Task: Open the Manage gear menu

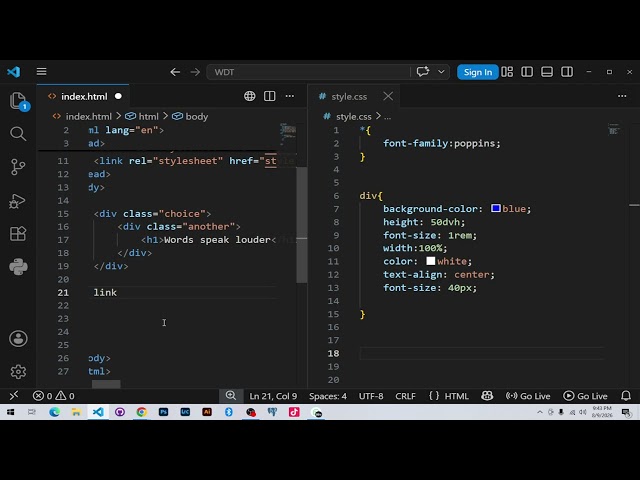Action: click(18, 371)
